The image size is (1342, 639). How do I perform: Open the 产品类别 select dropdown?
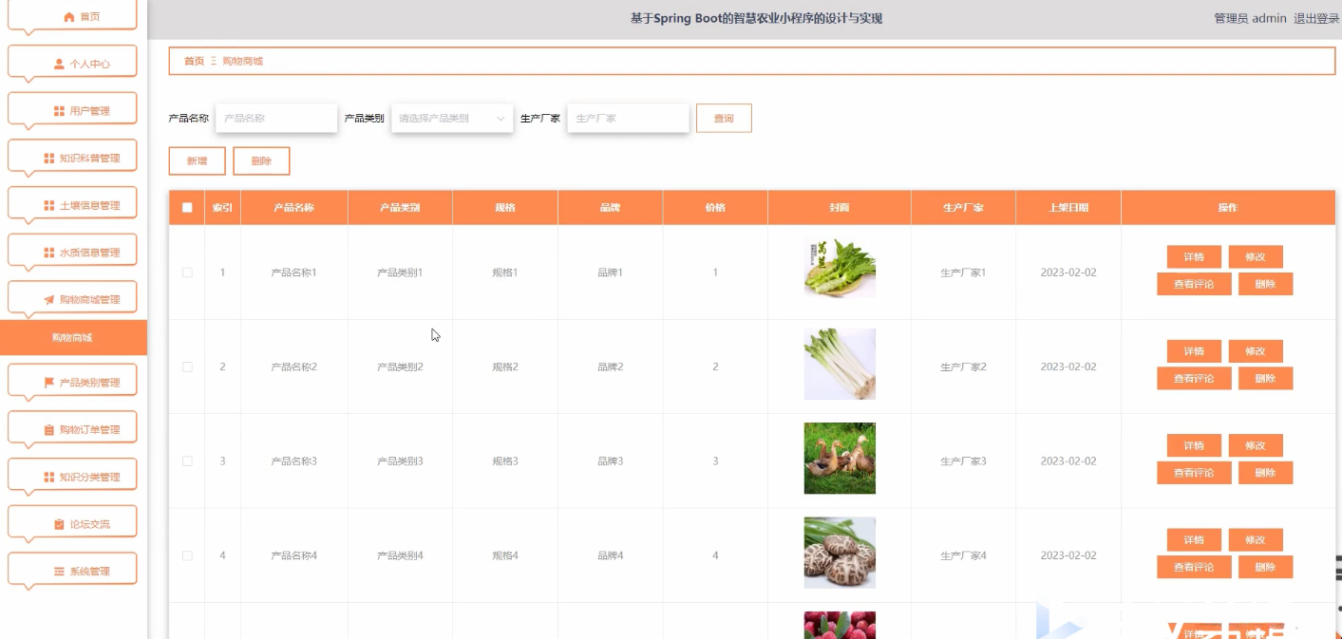click(452, 118)
